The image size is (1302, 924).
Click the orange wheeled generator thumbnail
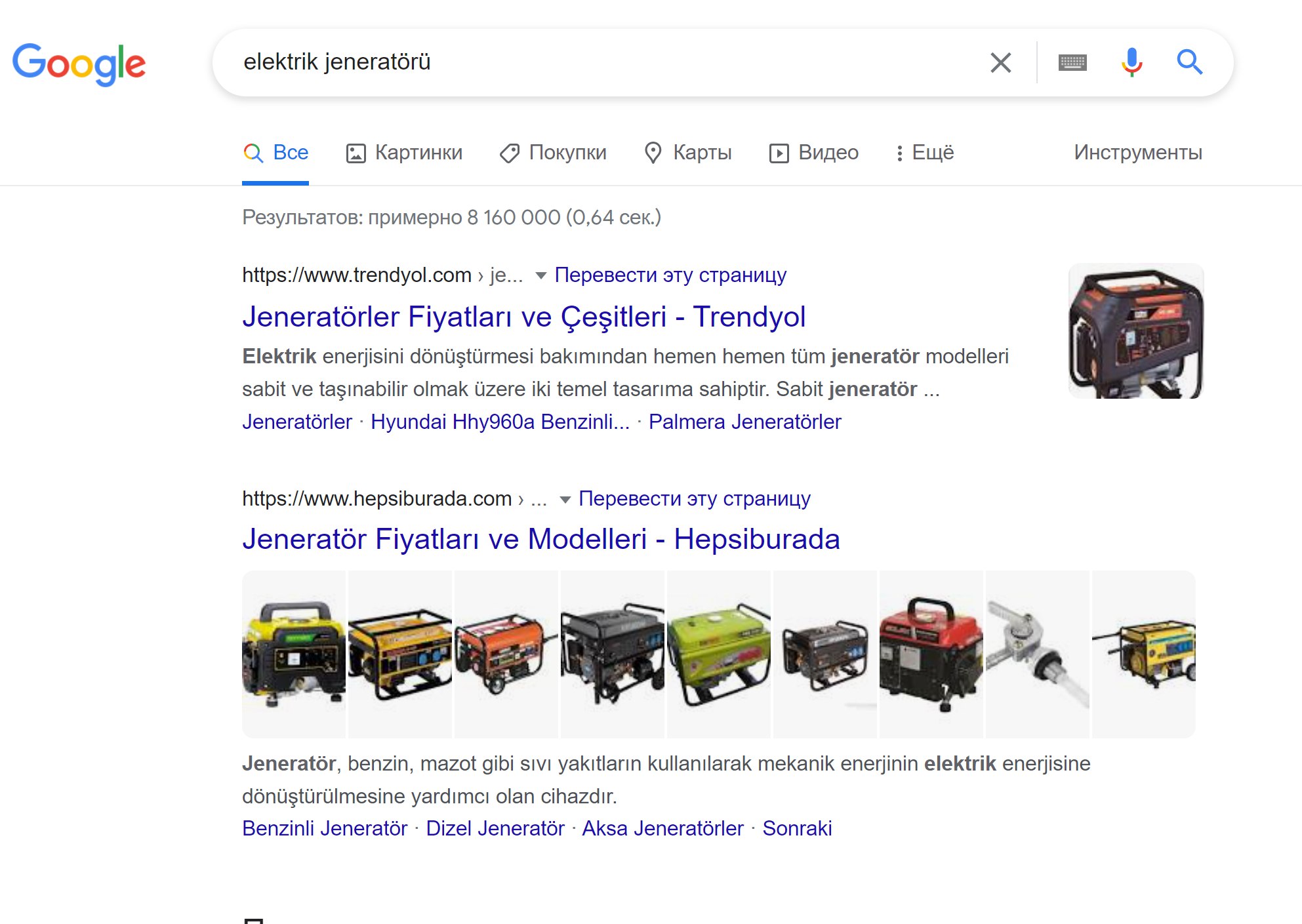click(506, 654)
